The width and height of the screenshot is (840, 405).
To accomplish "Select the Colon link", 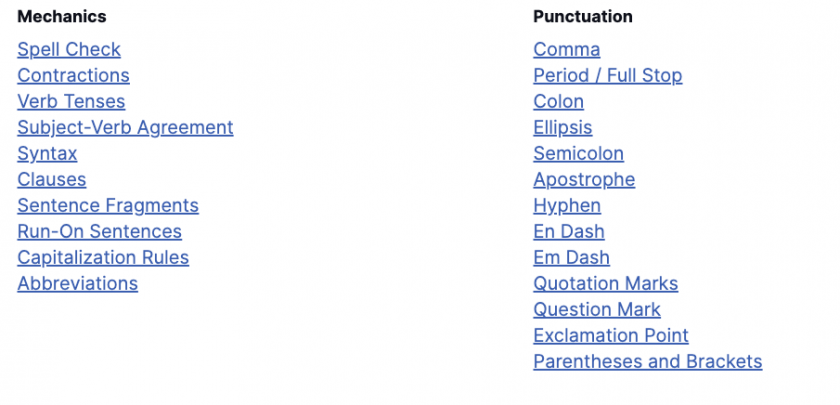I will click(559, 101).
